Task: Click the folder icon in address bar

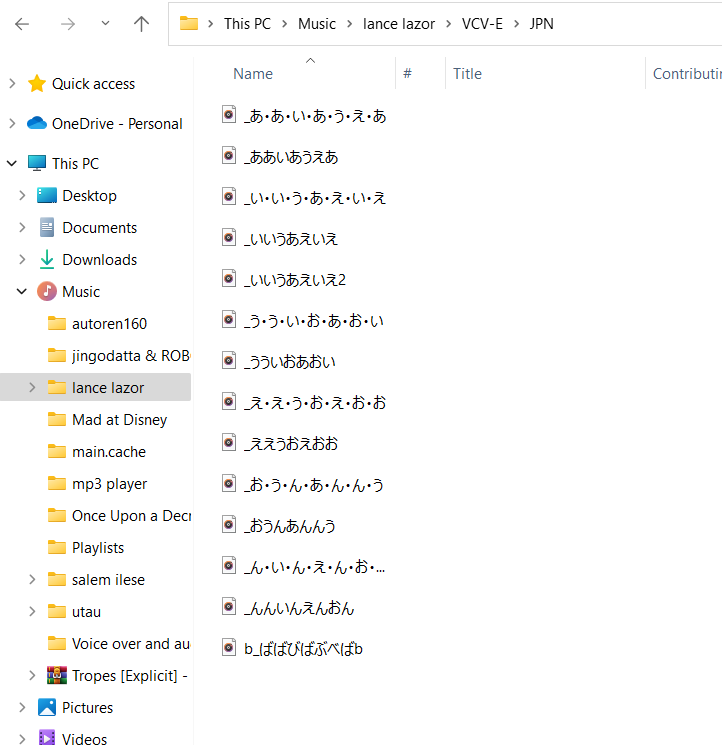Action: coord(189,23)
